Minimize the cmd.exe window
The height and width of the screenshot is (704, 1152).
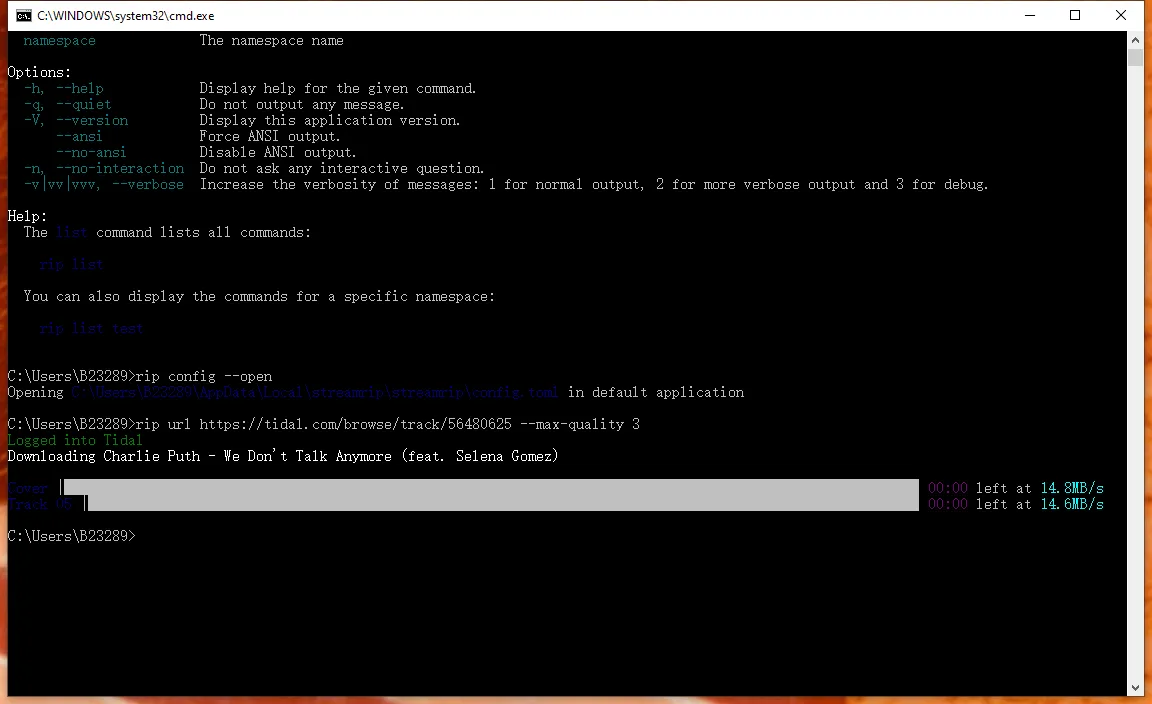point(1030,15)
